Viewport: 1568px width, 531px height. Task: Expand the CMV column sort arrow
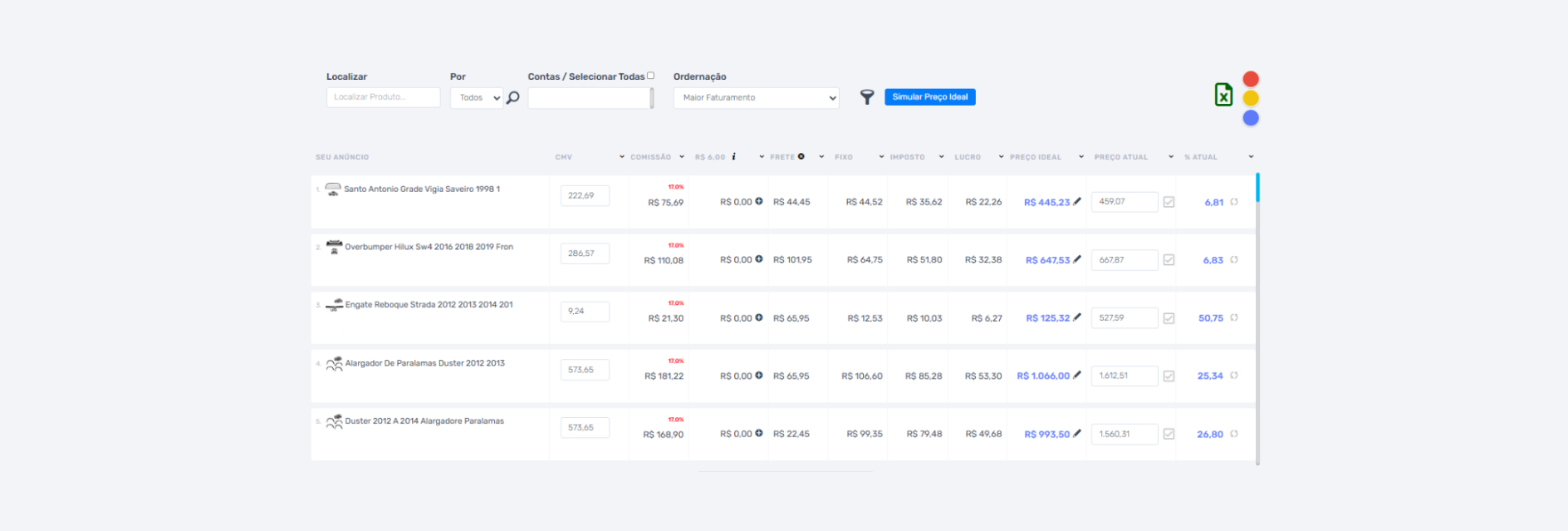[621, 157]
